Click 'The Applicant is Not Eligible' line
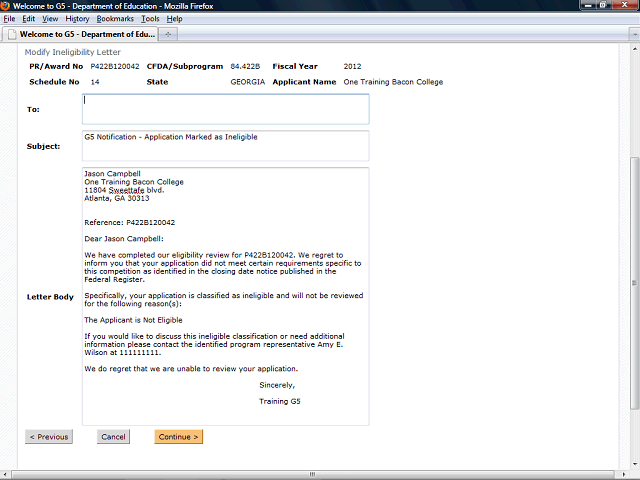Viewport: 640px width, 480px height. pyautogui.click(x=133, y=320)
